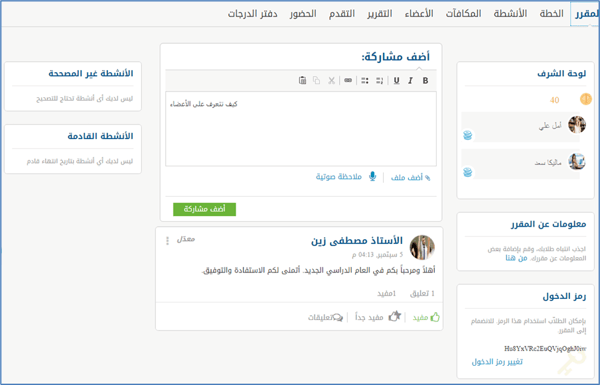Image resolution: width=600 pixels, height=385 pixels.
Task: Click the ملاحظة صوتية link
Action: coord(339,177)
